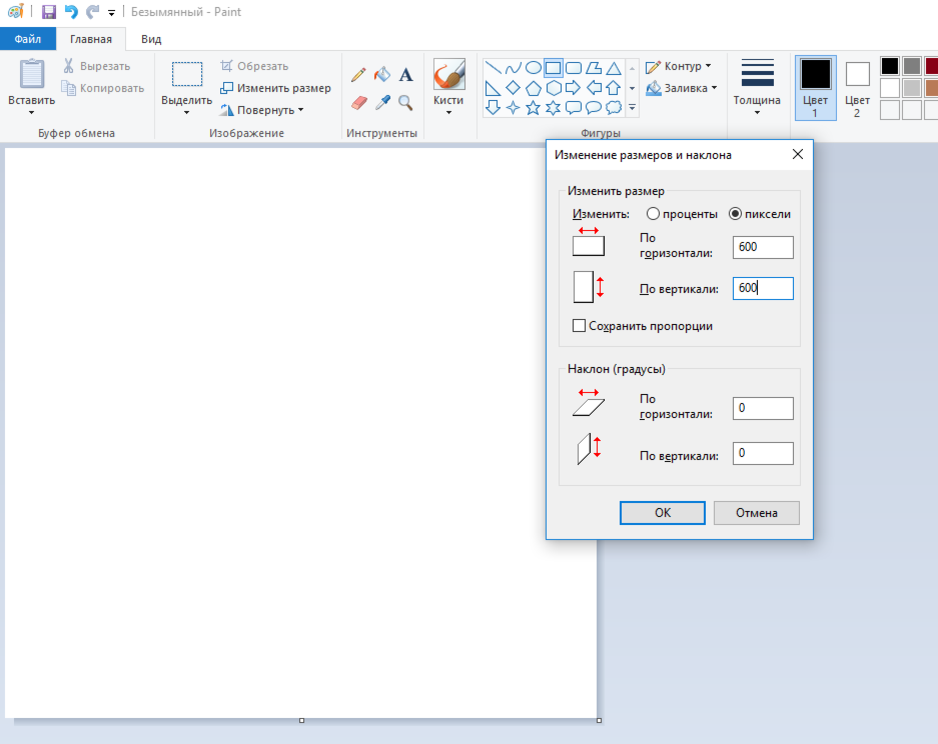Pick the gray palette swatch
The image size is (938, 744).
[x=912, y=66]
